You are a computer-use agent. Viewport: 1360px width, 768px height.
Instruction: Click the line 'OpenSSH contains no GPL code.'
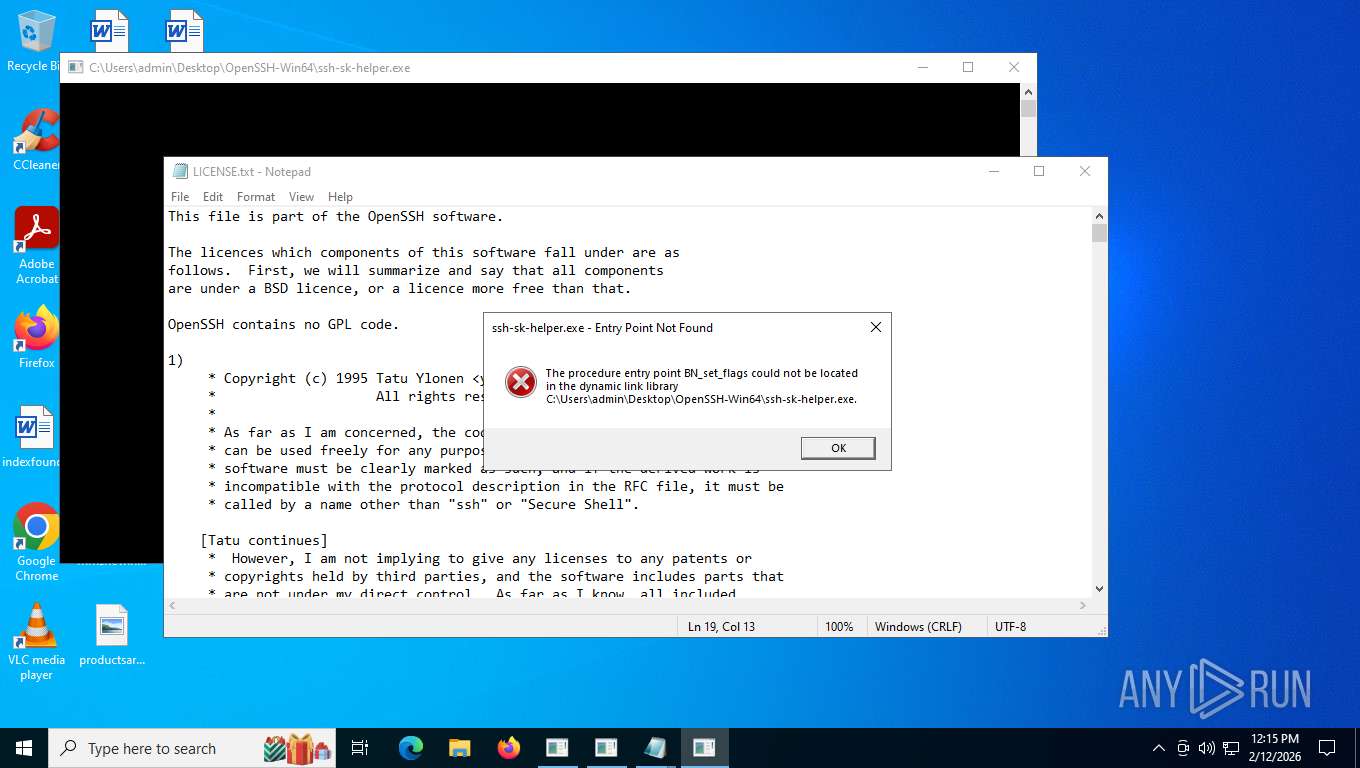click(284, 324)
